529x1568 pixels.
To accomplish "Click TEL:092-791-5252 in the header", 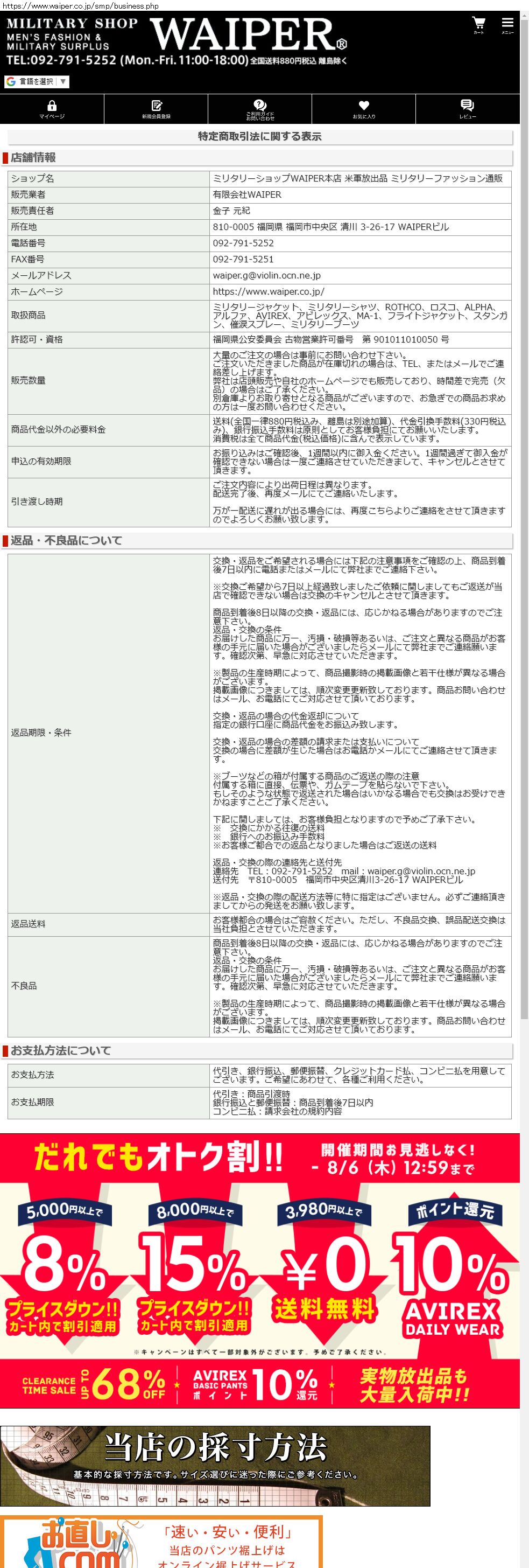I will click(x=61, y=60).
